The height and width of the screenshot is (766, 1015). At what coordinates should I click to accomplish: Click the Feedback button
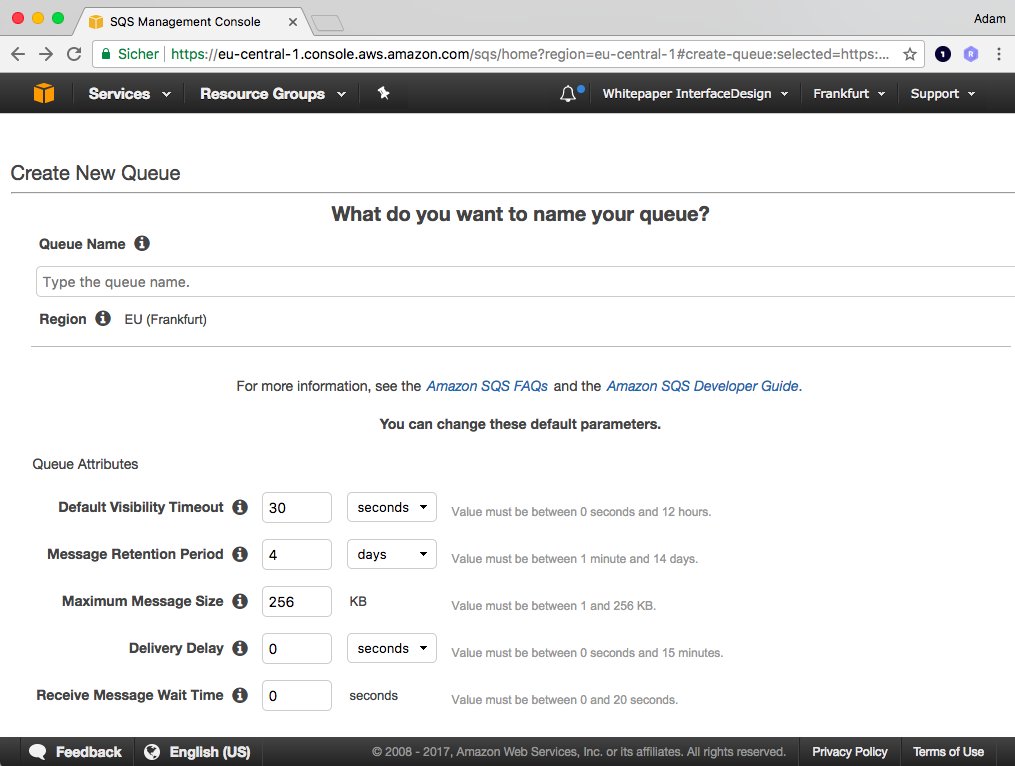tap(76, 752)
